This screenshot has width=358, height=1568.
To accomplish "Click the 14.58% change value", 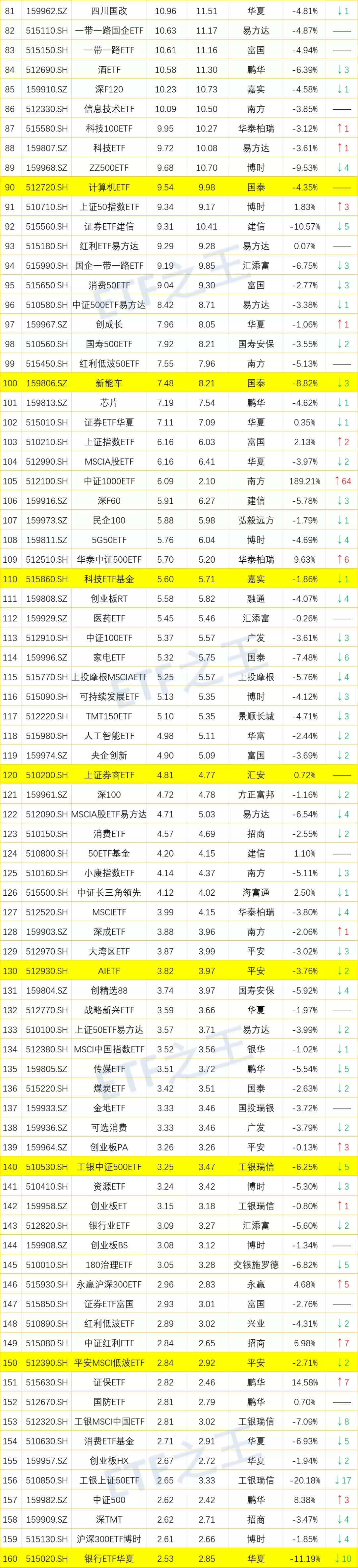I will click(304, 1382).
